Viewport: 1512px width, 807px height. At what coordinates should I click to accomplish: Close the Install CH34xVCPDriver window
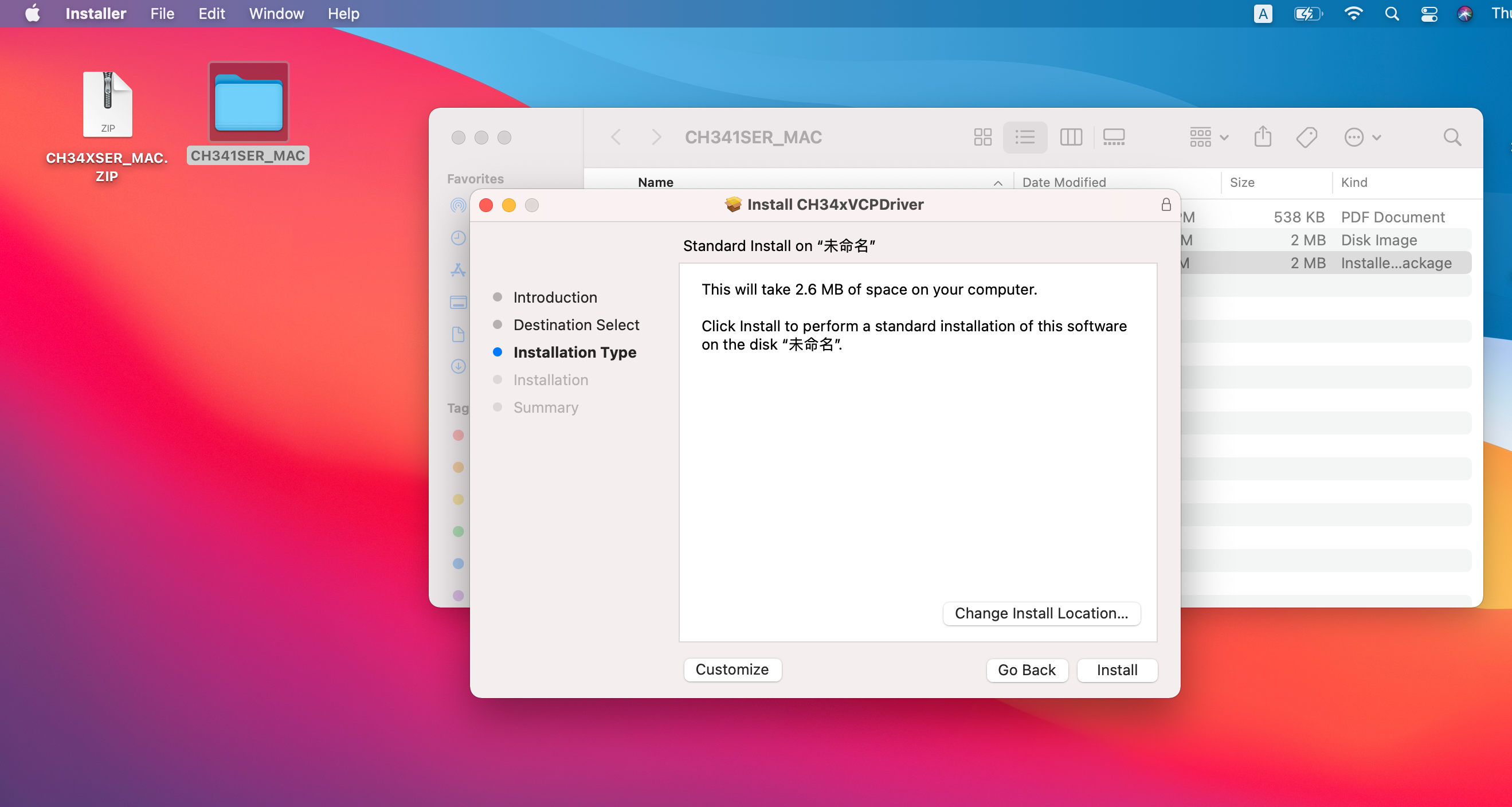[485, 205]
